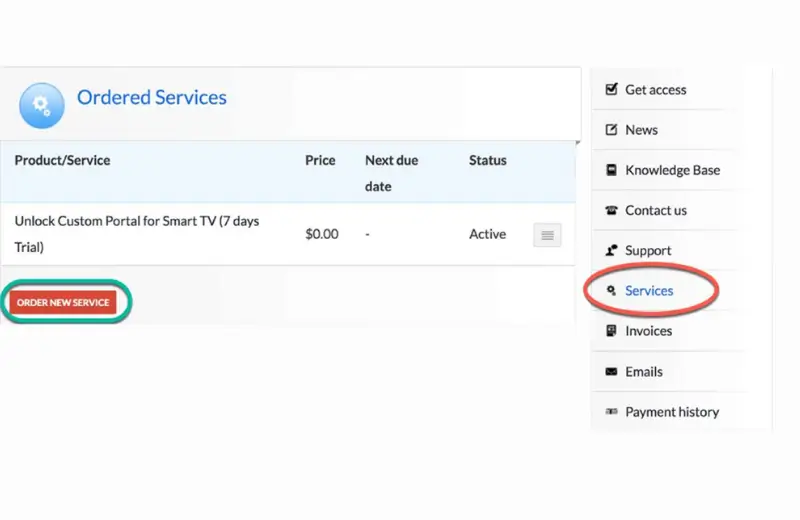Click the $0.00 price value
The image size is (800, 520).
click(x=322, y=234)
